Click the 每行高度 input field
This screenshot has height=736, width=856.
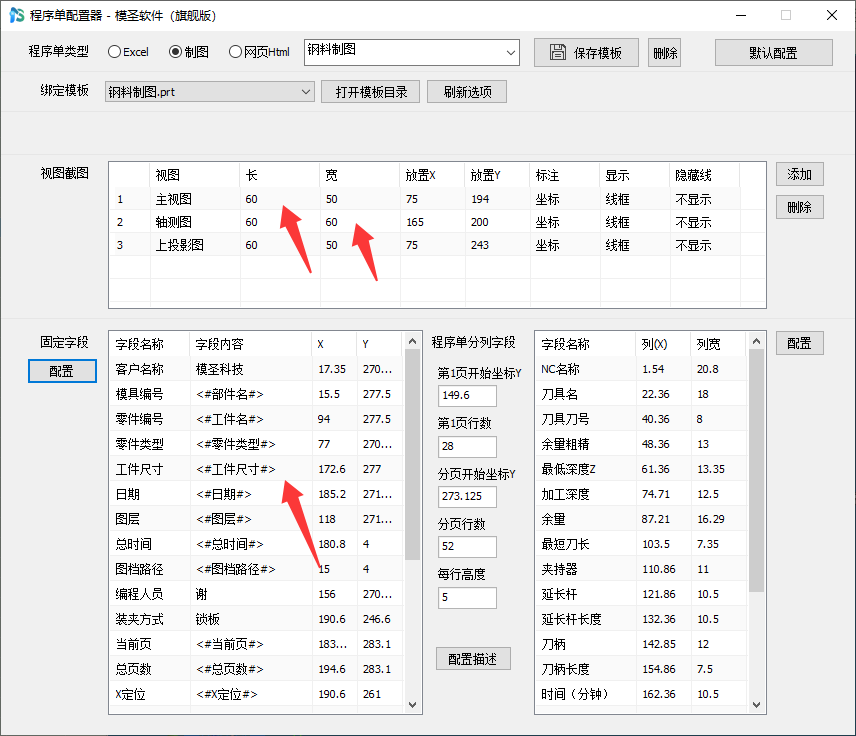467,597
